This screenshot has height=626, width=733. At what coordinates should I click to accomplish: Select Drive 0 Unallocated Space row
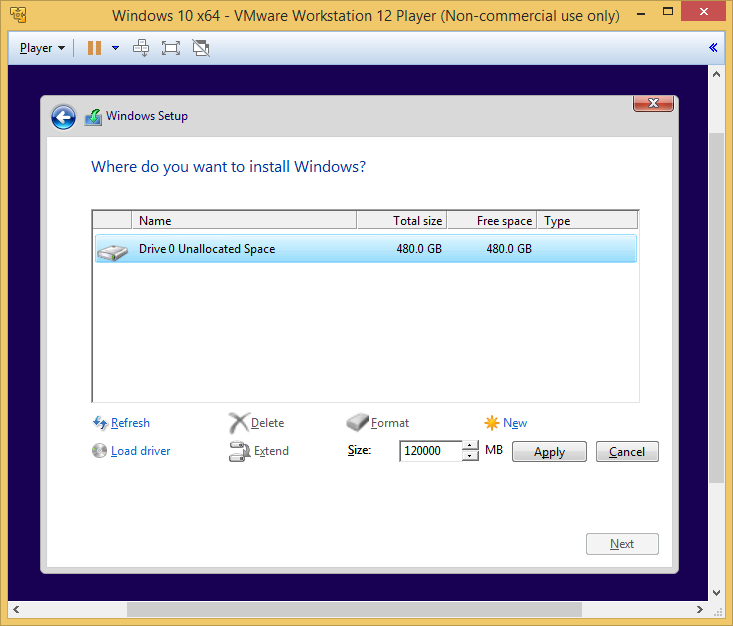click(x=366, y=249)
